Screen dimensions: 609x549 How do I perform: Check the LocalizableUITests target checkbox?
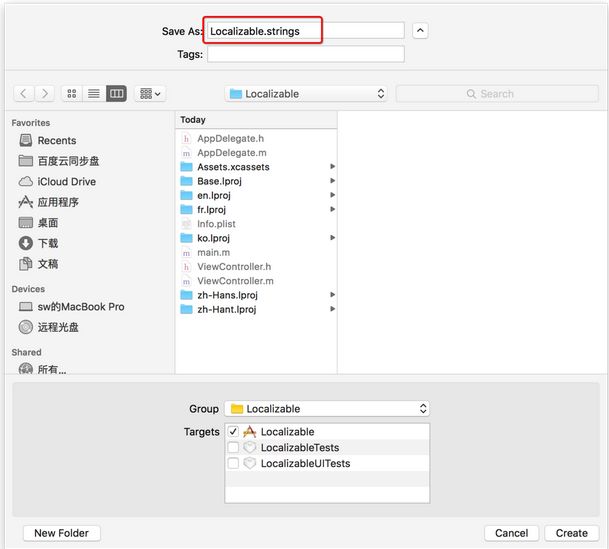point(233,463)
